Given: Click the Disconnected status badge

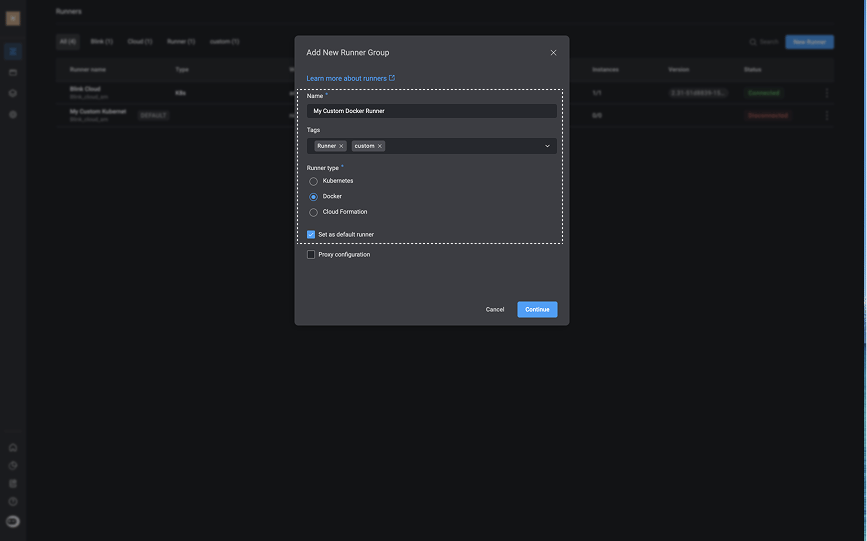Looking at the screenshot, I should [x=767, y=116].
